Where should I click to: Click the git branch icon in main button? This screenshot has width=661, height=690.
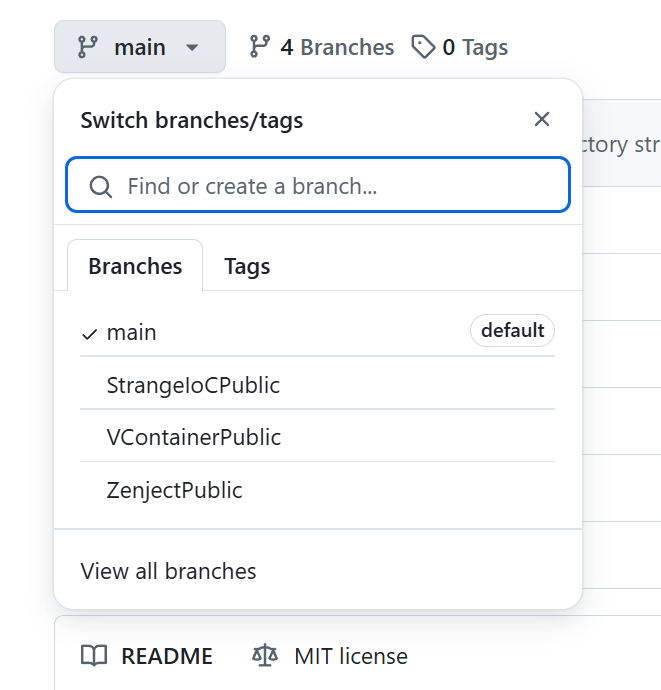88,47
